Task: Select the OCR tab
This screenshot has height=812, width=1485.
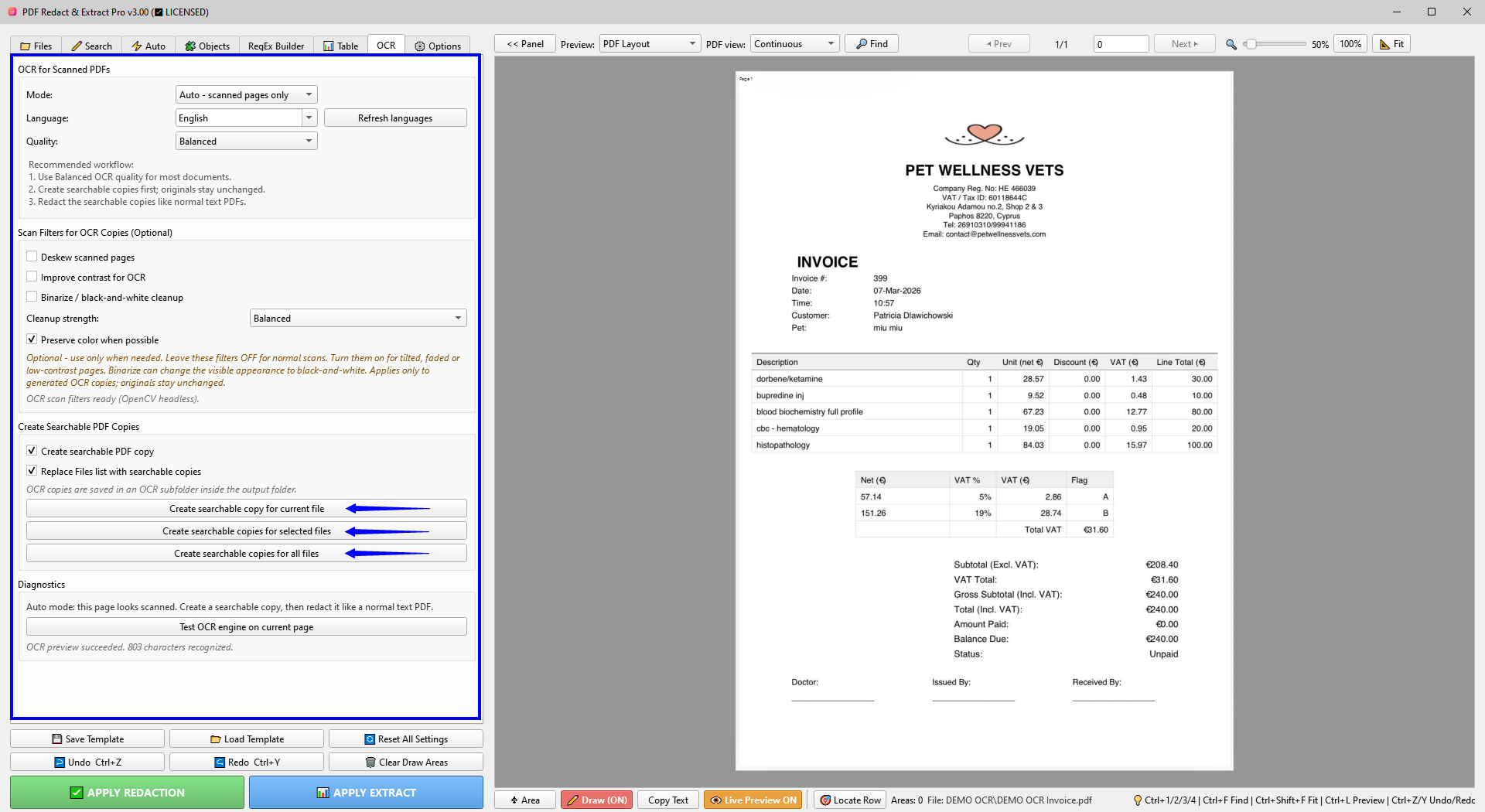Action: point(386,45)
